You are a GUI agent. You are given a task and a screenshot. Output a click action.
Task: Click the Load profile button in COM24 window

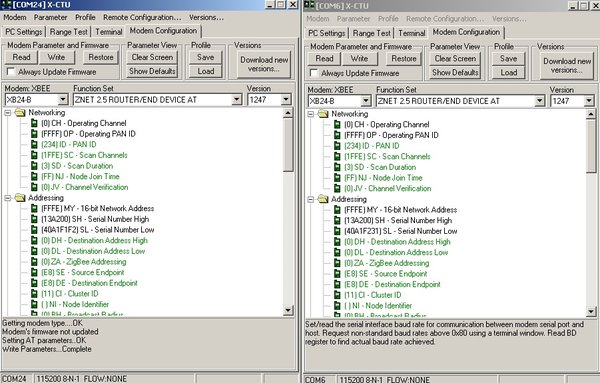coord(205,72)
